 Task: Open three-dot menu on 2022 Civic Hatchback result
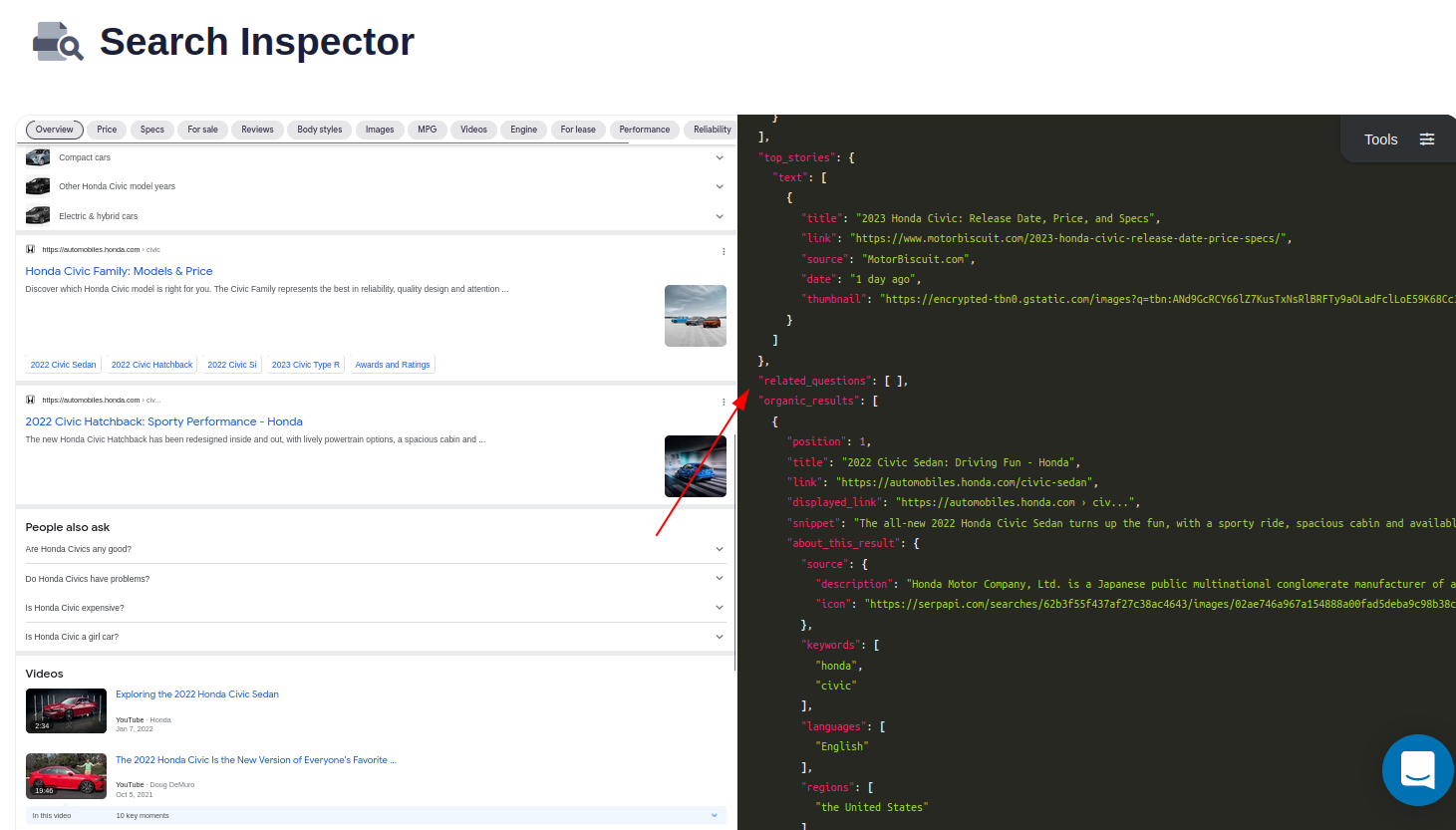(x=724, y=402)
